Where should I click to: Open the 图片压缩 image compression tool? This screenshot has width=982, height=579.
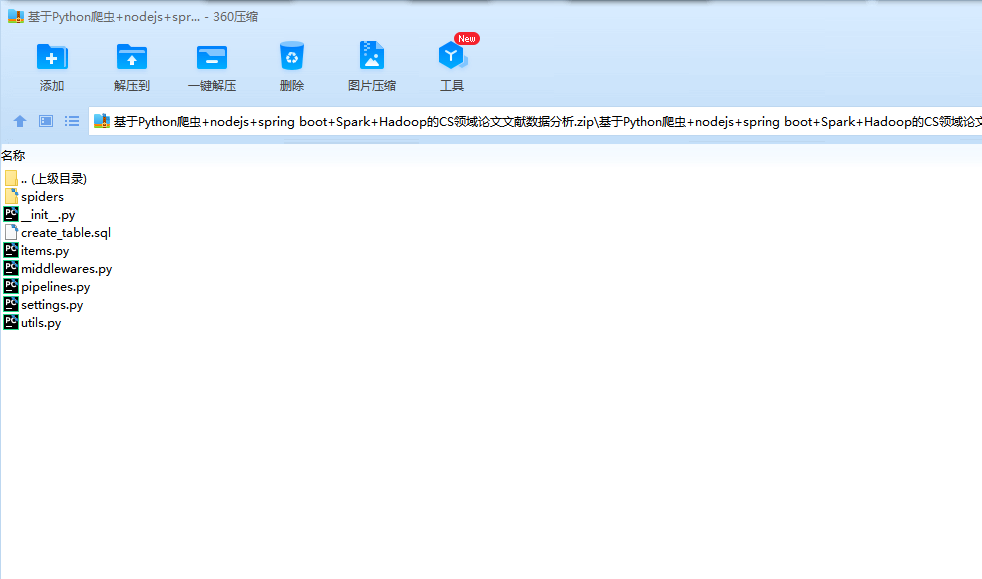pos(371,56)
